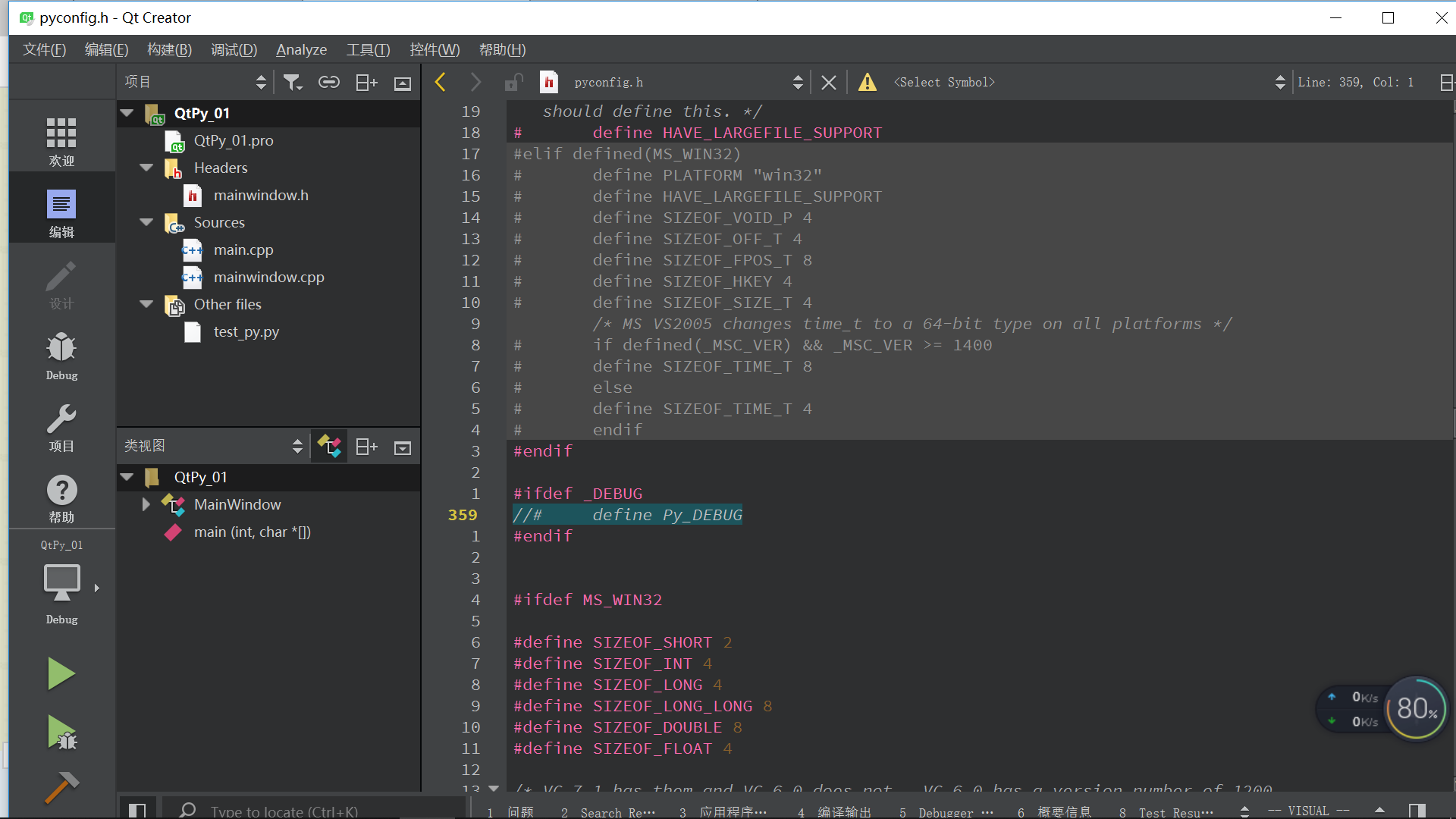The height and width of the screenshot is (819, 1456).
Task: Toggle Synchronize with Editor link icon
Action: coord(329,83)
